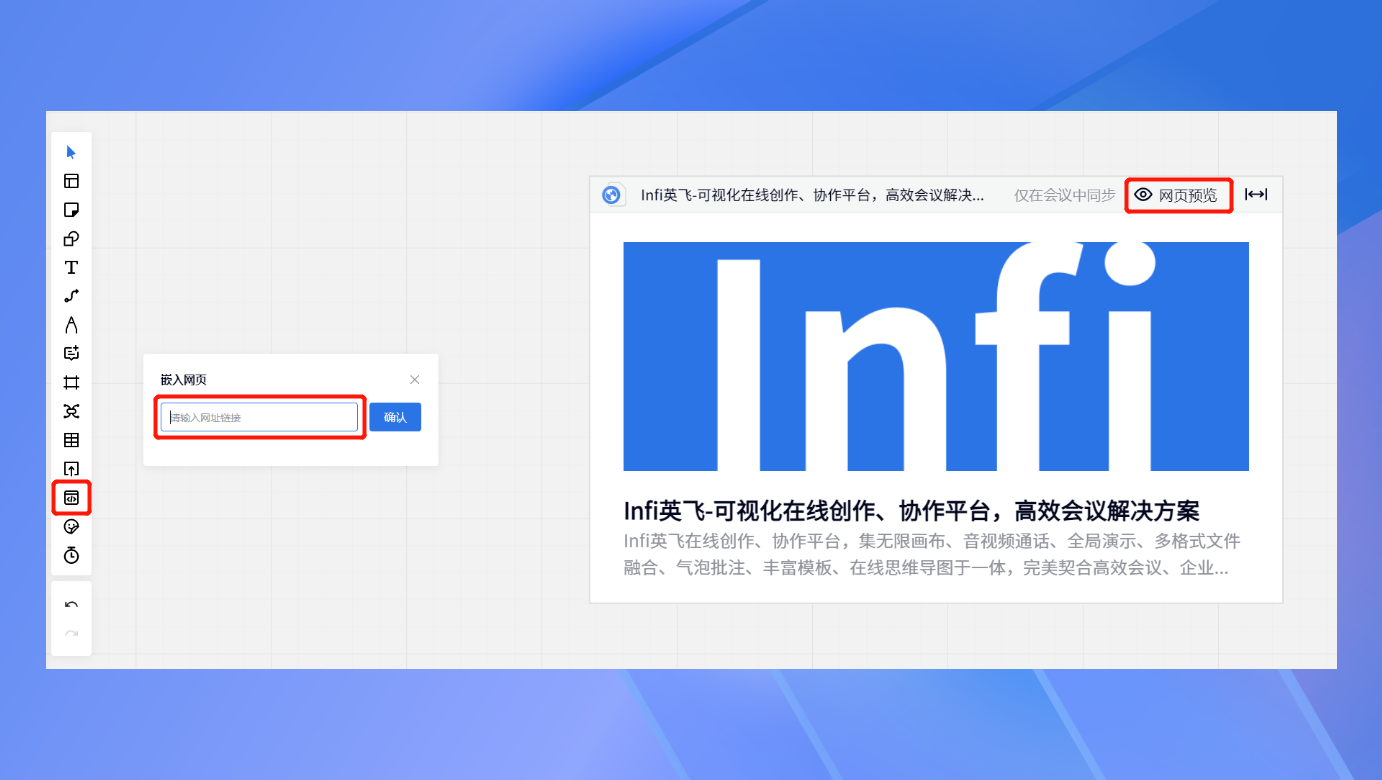The width and height of the screenshot is (1382, 780).
Task: Click the globe icon on embedded card
Action: (x=612, y=195)
